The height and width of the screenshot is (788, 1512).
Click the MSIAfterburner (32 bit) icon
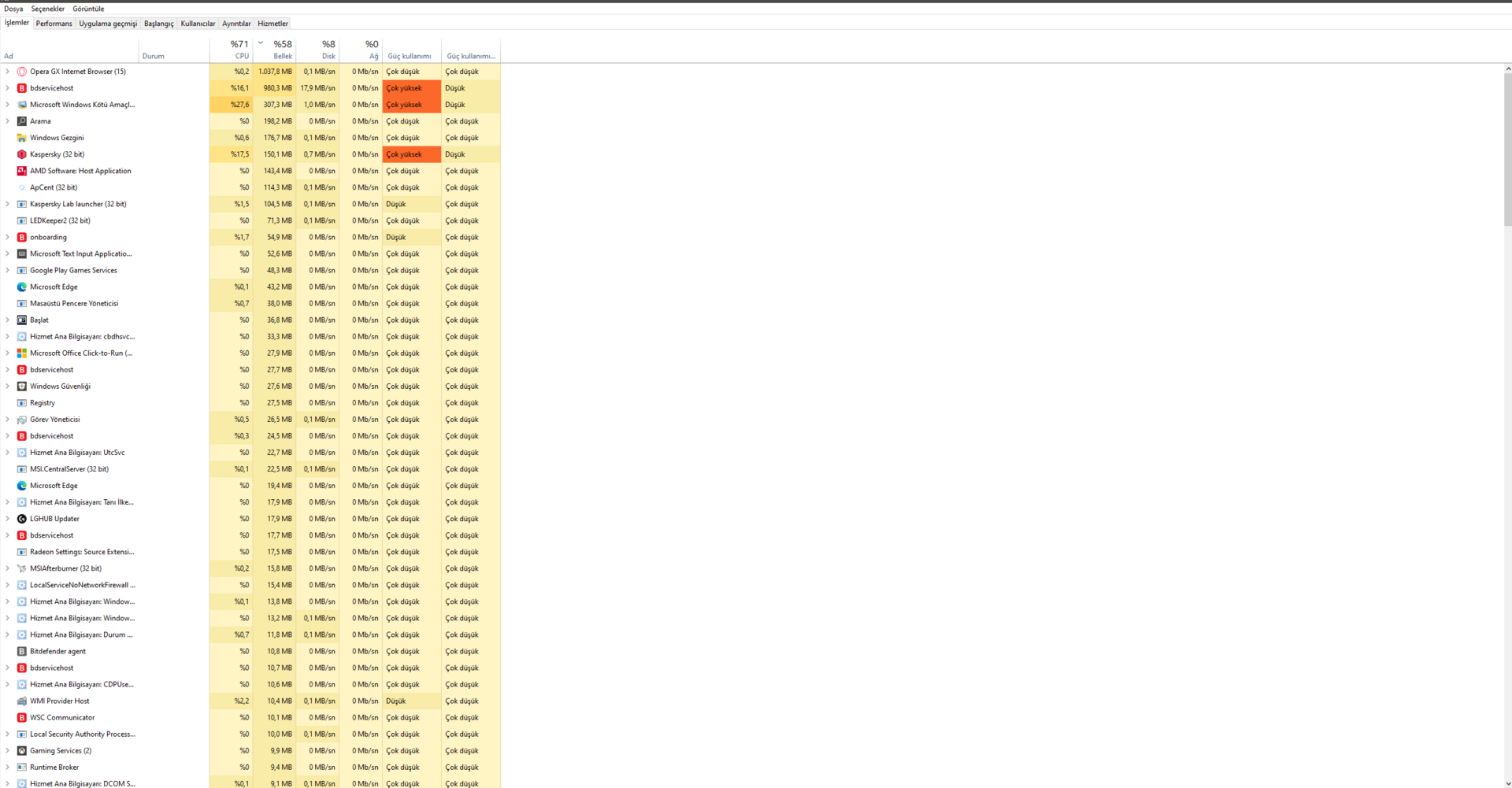coord(21,568)
